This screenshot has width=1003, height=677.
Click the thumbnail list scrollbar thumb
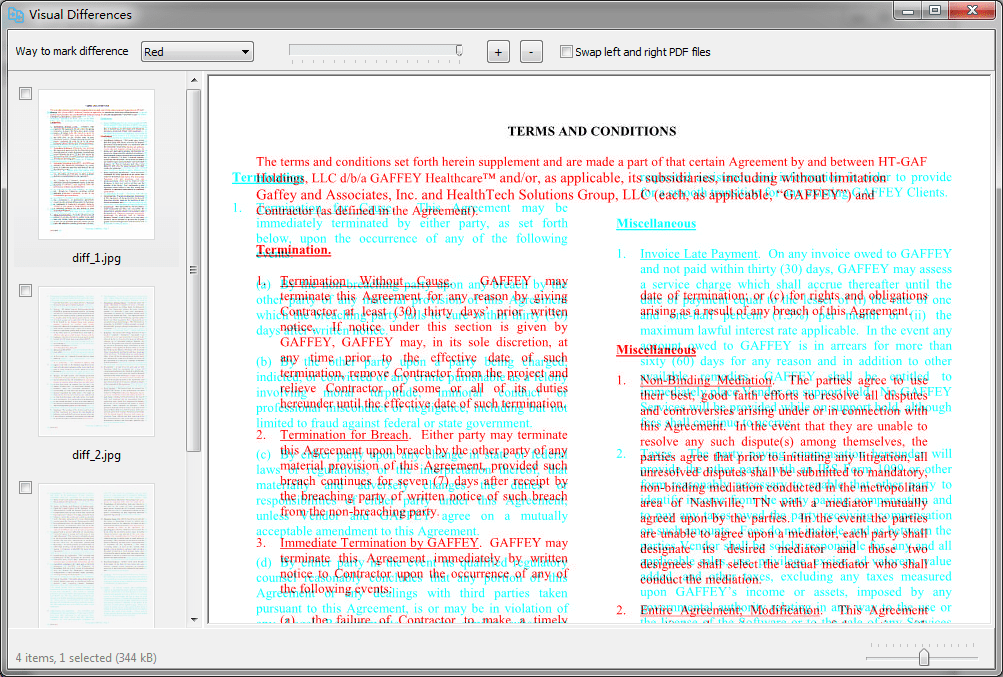tap(194, 270)
